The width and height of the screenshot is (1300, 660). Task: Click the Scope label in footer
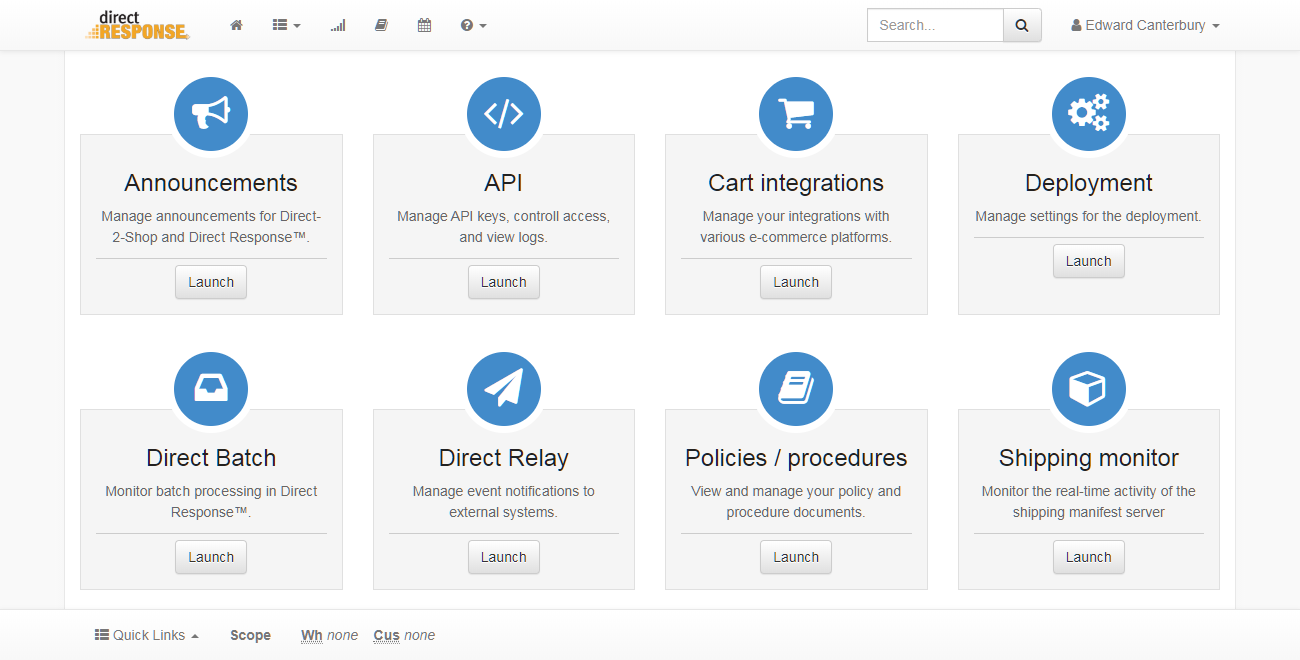coord(250,635)
